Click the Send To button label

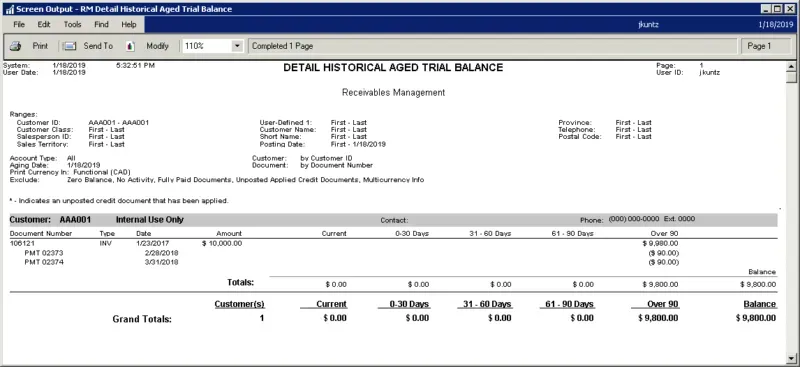(x=98, y=46)
